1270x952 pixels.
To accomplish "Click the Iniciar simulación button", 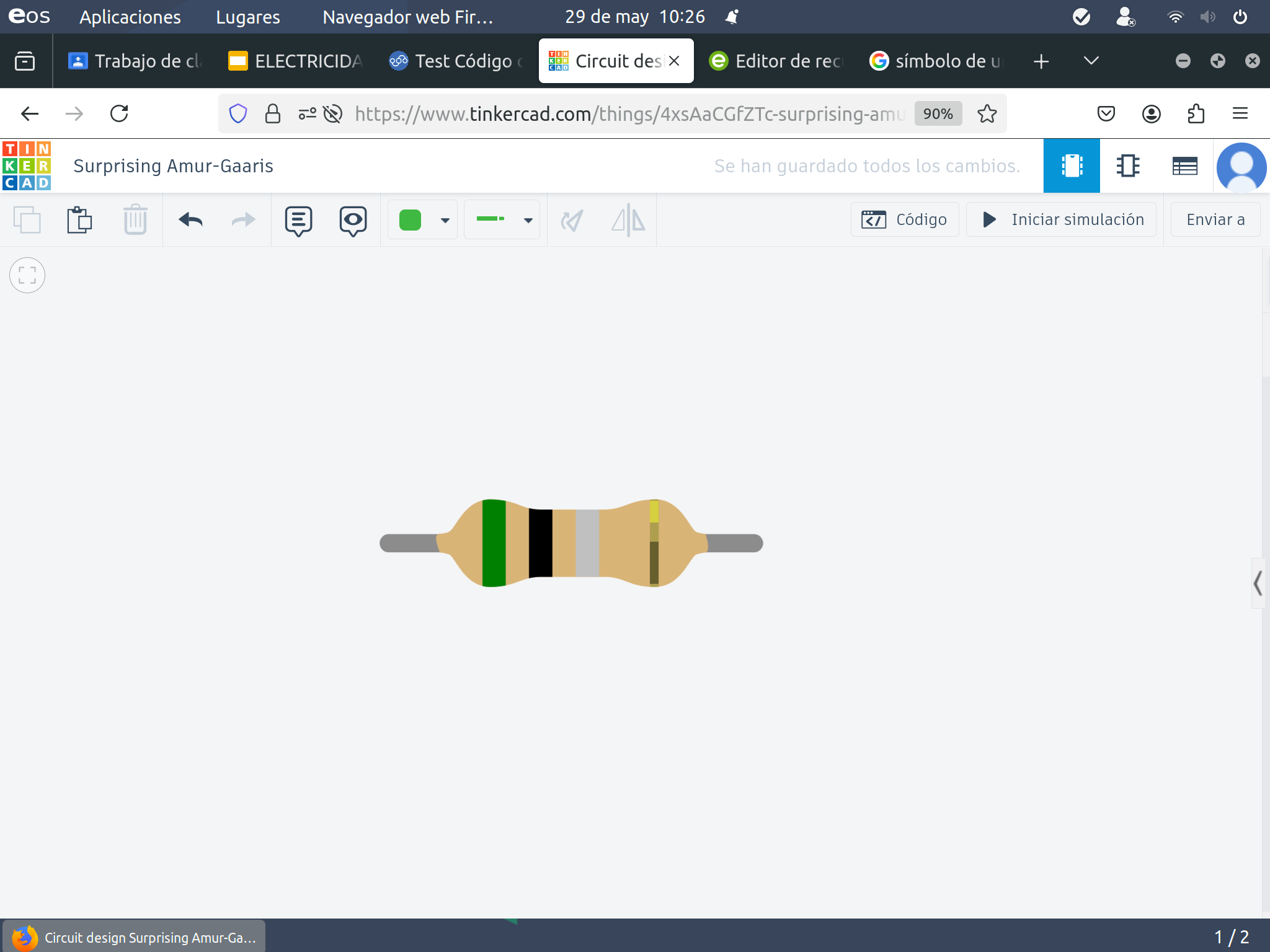I will click(x=1062, y=219).
